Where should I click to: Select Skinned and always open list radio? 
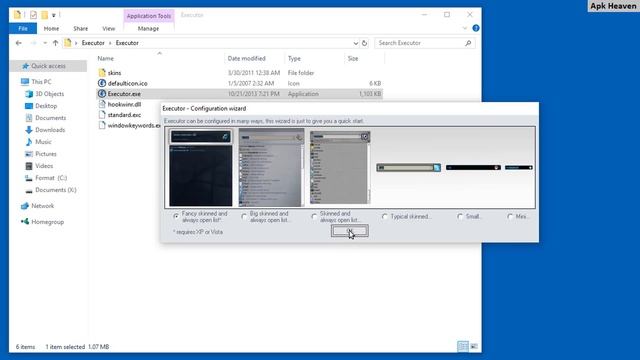click(x=314, y=216)
